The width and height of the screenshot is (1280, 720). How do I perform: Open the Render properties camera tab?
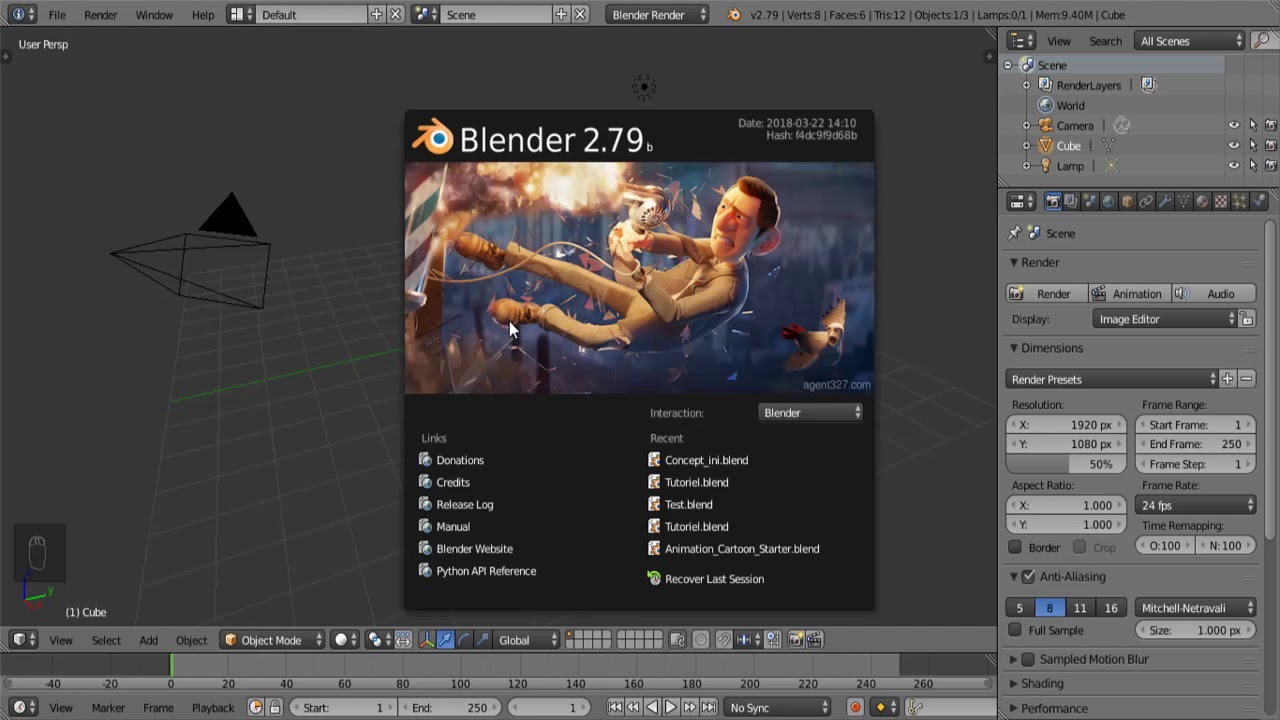coord(1052,201)
